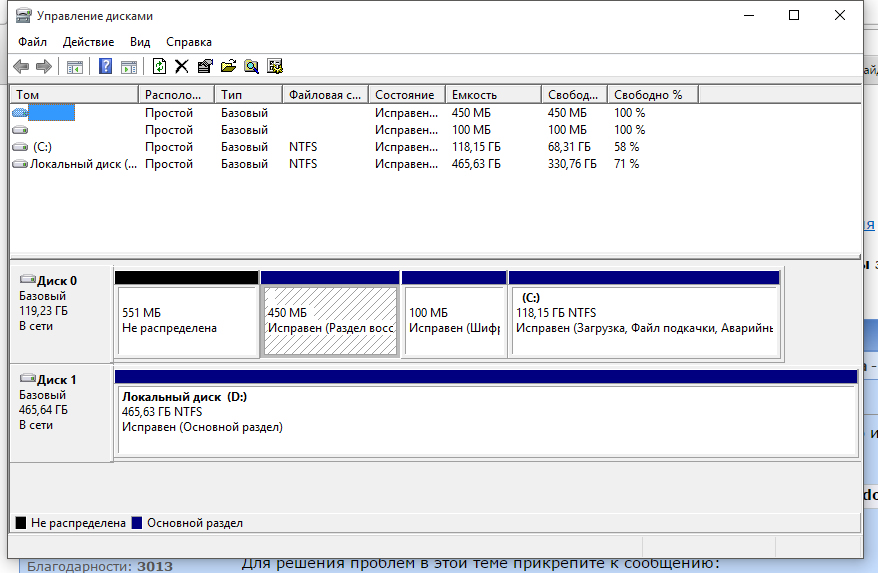Screen dimensions: 878x573
Task: Sort by the Том column header
Action: click(x=74, y=95)
